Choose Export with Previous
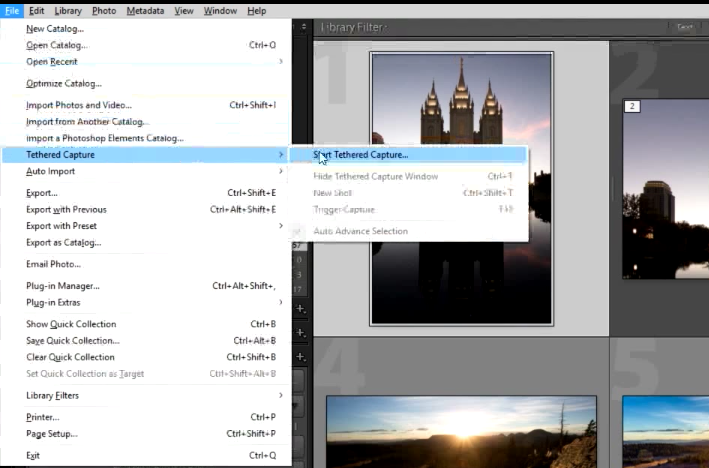This screenshot has width=709, height=468. [x=146, y=210]
